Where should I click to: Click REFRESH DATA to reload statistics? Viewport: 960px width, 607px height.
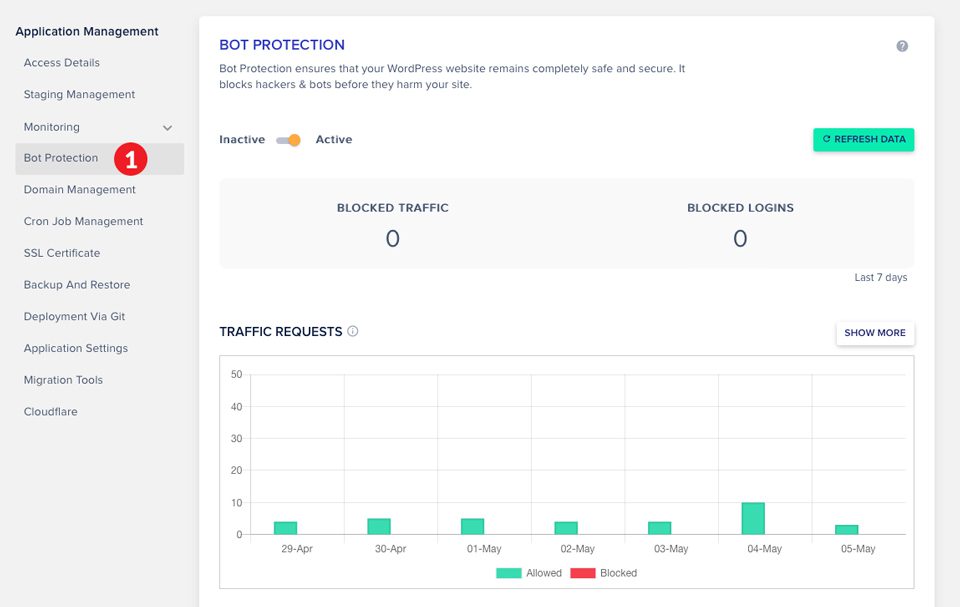[863, 139]
